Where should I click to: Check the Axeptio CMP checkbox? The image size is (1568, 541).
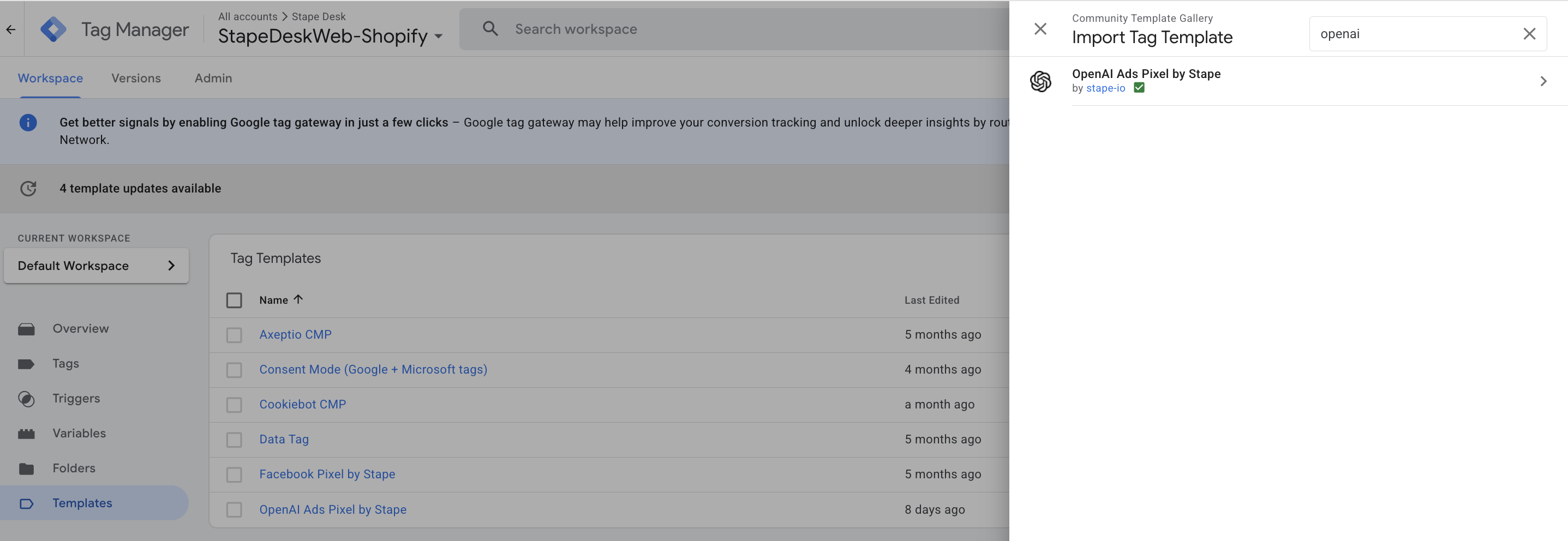[x=234, y=335]
